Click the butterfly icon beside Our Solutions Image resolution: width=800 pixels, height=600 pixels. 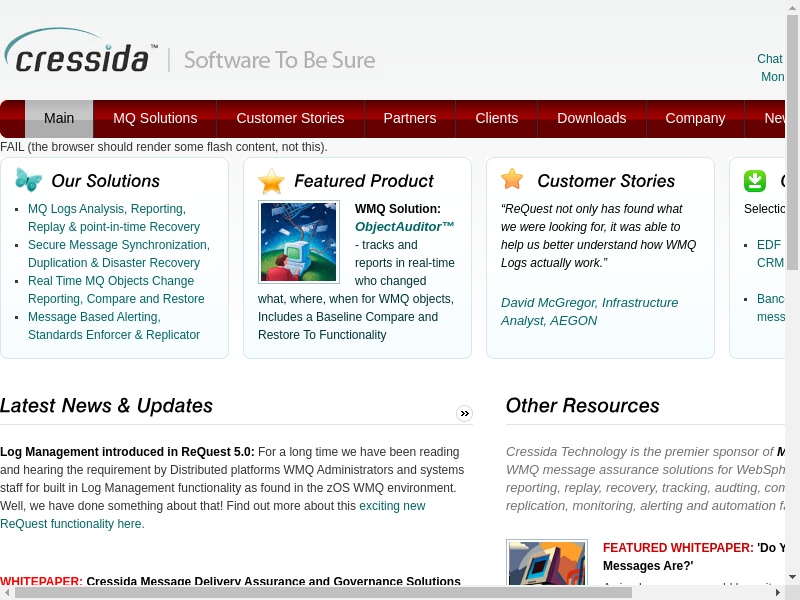coord(29,180)
